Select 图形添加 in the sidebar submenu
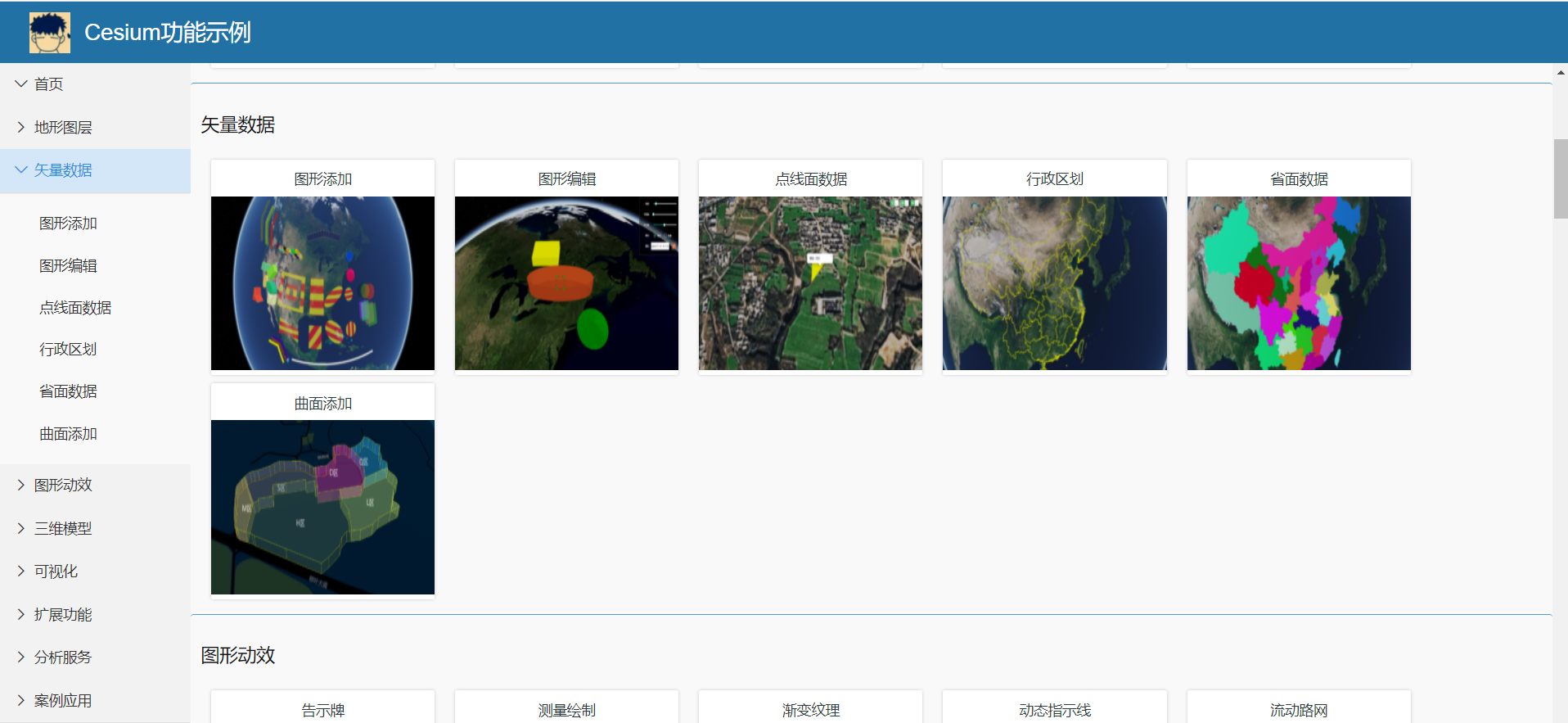1568x723 pixels. coord(68,224)
